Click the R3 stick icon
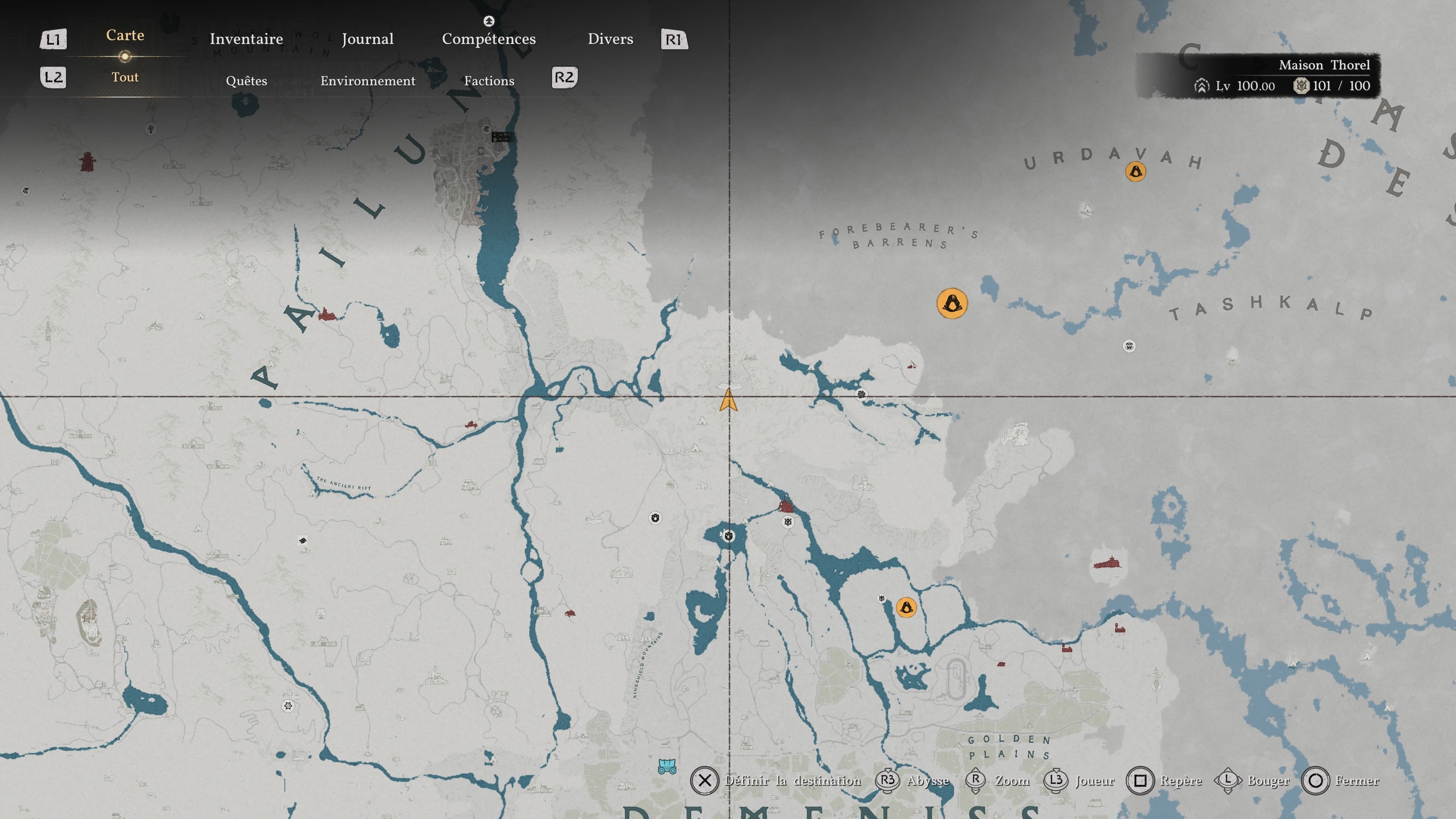Viewport: 1456px width, 819px height. tap(887, 780)
